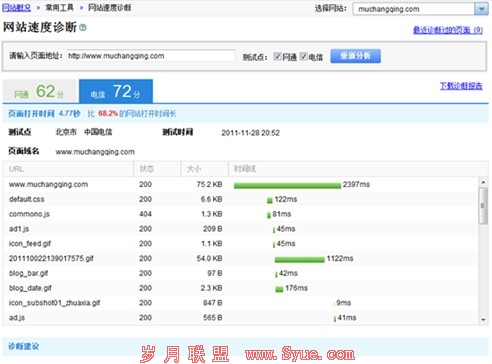Click the scrollbar down arrow of the table
492x364 pixels.
coord(483,320)
